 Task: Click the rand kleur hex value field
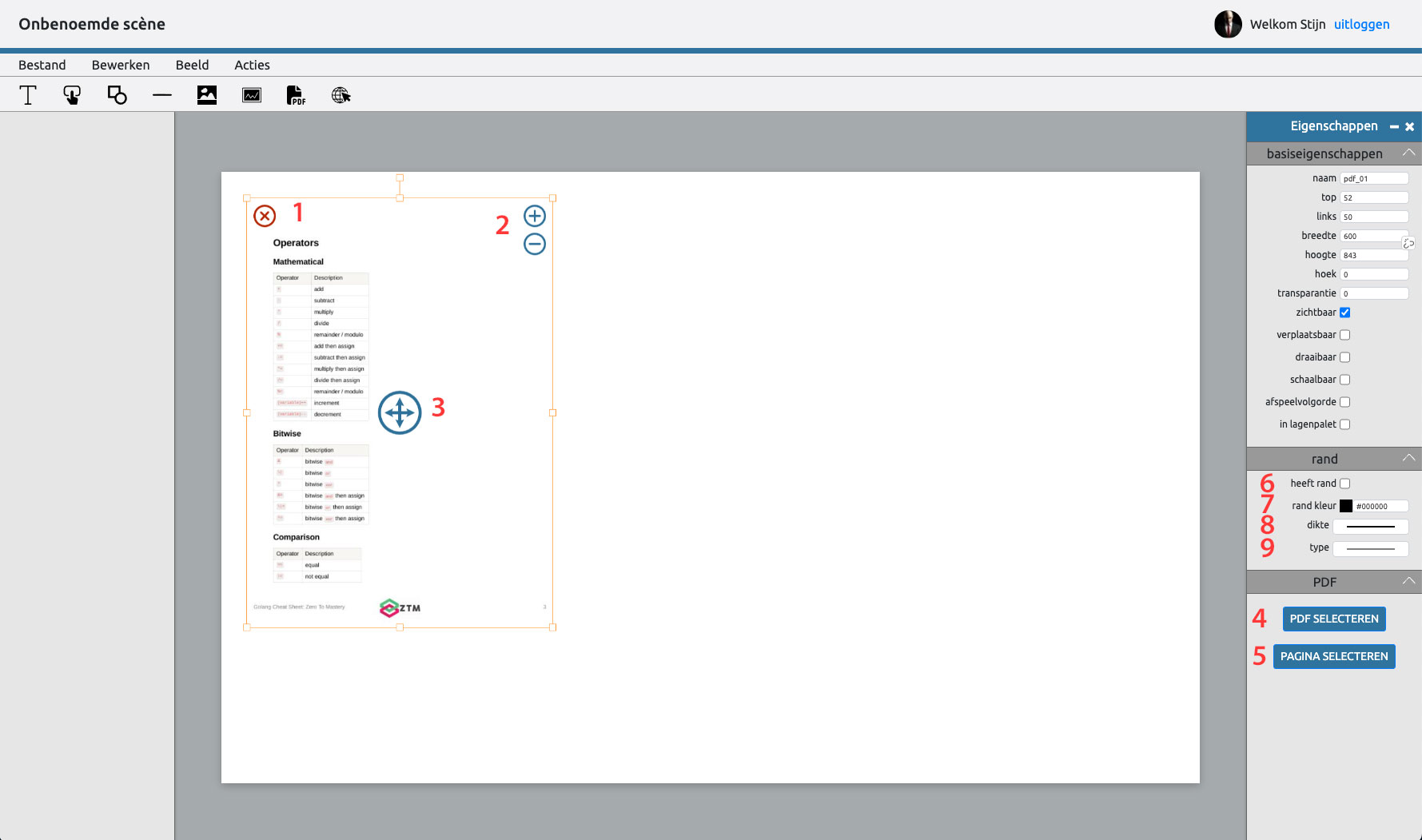click(x=1380, y=506)
